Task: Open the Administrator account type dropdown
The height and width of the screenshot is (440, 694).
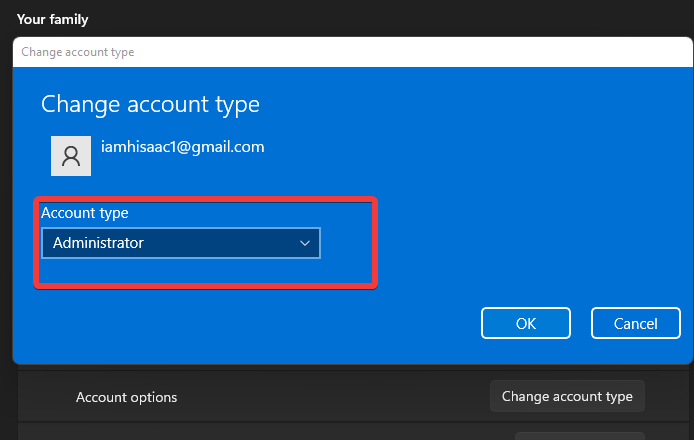Action: point(181,243)
